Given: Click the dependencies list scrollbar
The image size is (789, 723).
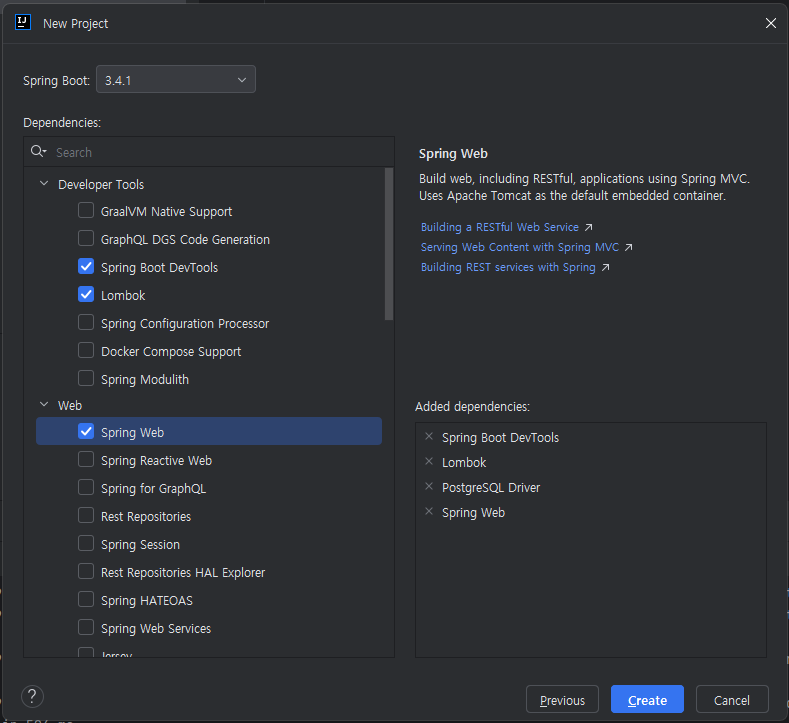Looking at the screenshot, I should coord(388,244).
